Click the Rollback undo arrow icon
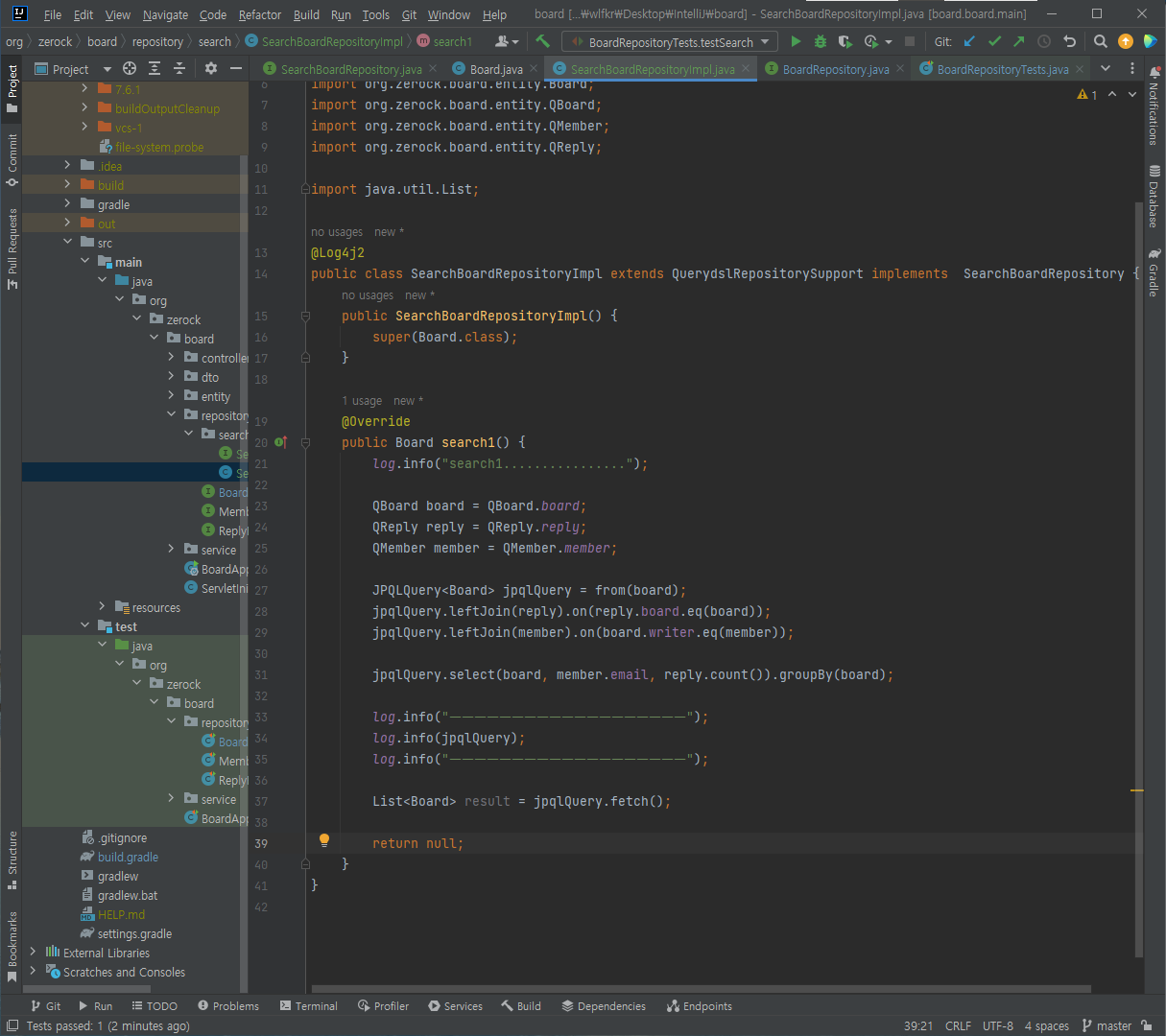The width and height of the screenshot is (1166, 1036). tap(1069, 41)
